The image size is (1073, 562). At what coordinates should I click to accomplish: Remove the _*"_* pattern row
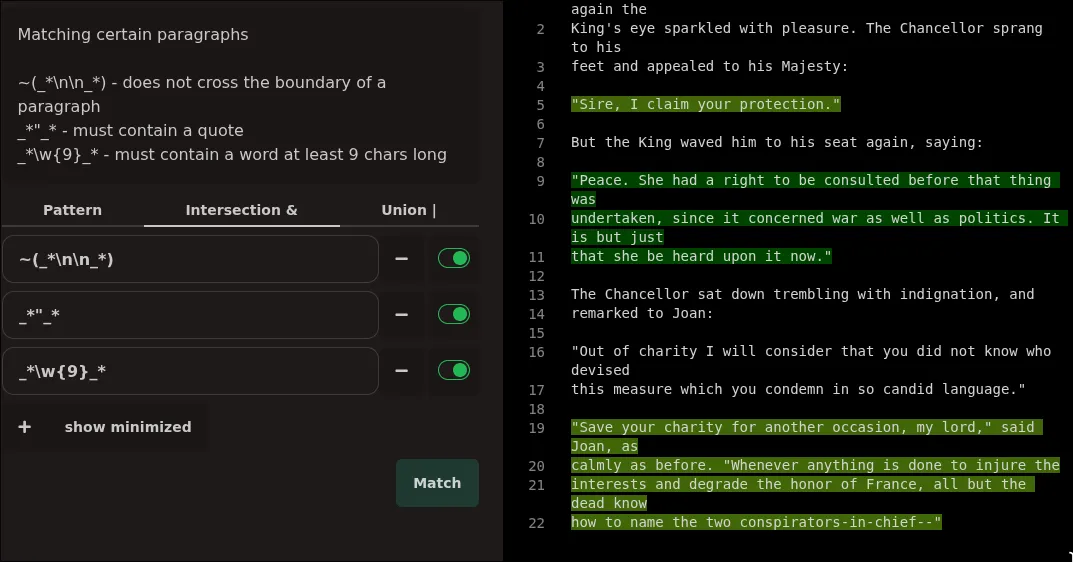click(401, 315)
